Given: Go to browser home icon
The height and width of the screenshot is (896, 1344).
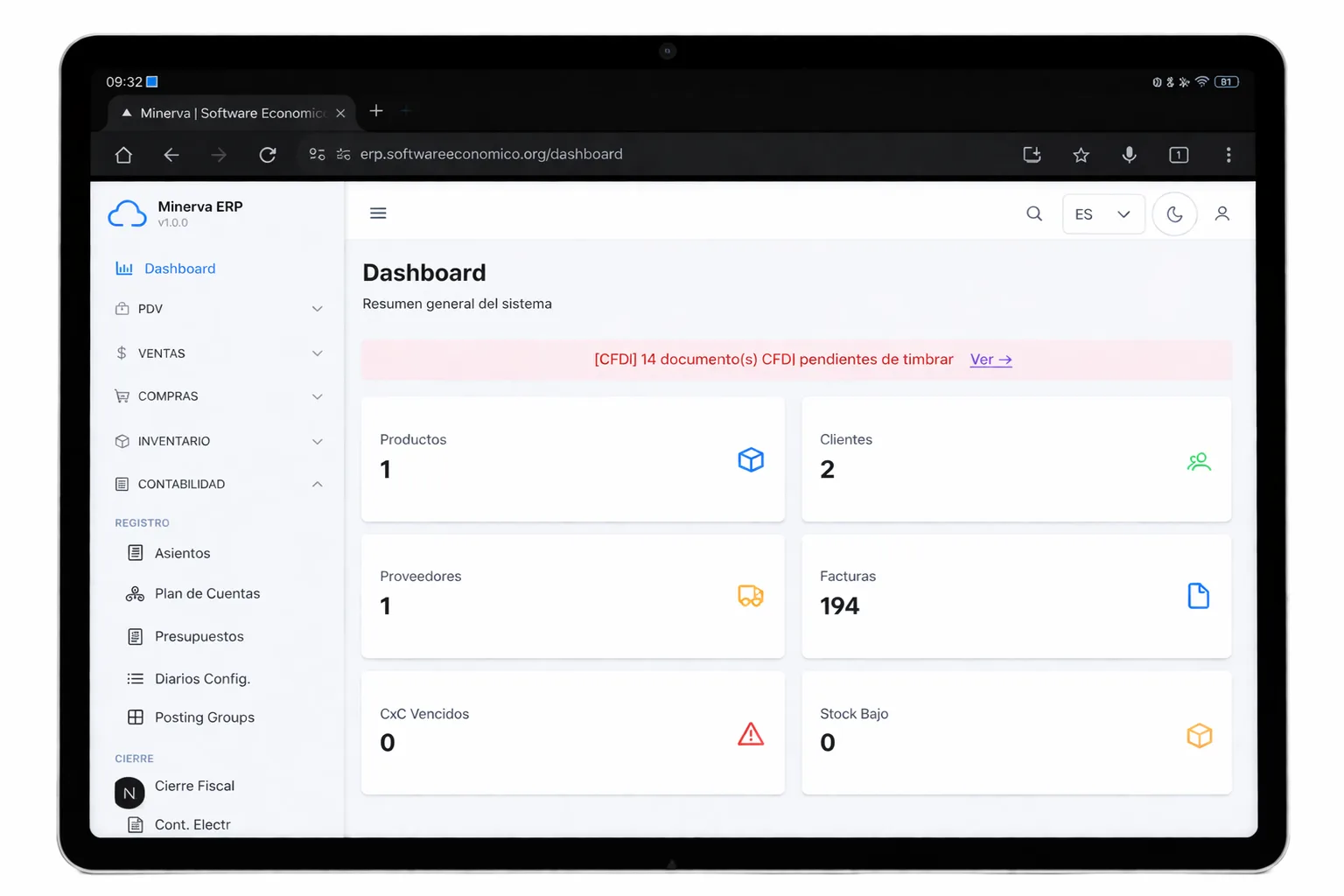Looking at the screenshot, I should click(x=123, y=155).
